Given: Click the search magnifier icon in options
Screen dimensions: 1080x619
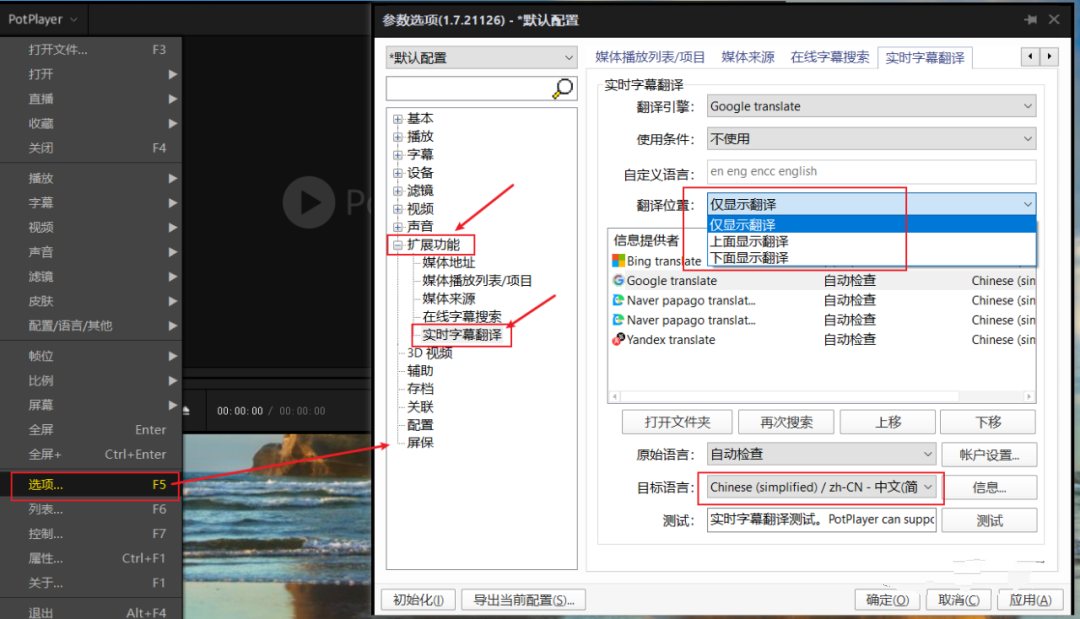Looking at the screenshot, I should [x=563, y=88].
